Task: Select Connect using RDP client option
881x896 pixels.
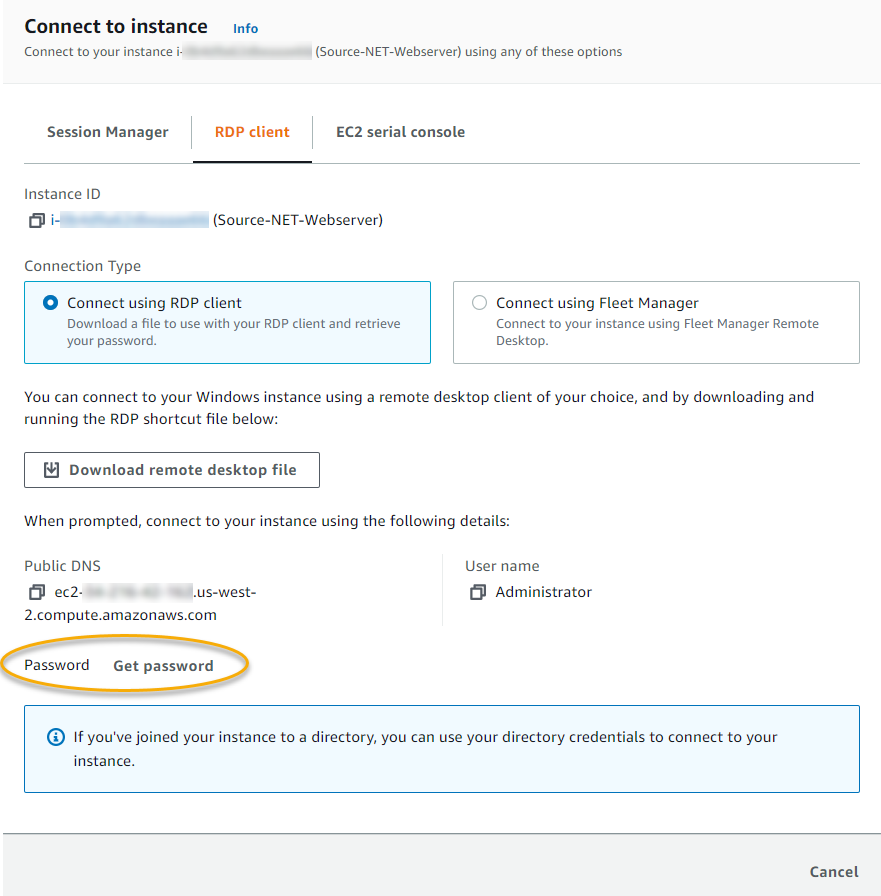Action: coord(51,303)
